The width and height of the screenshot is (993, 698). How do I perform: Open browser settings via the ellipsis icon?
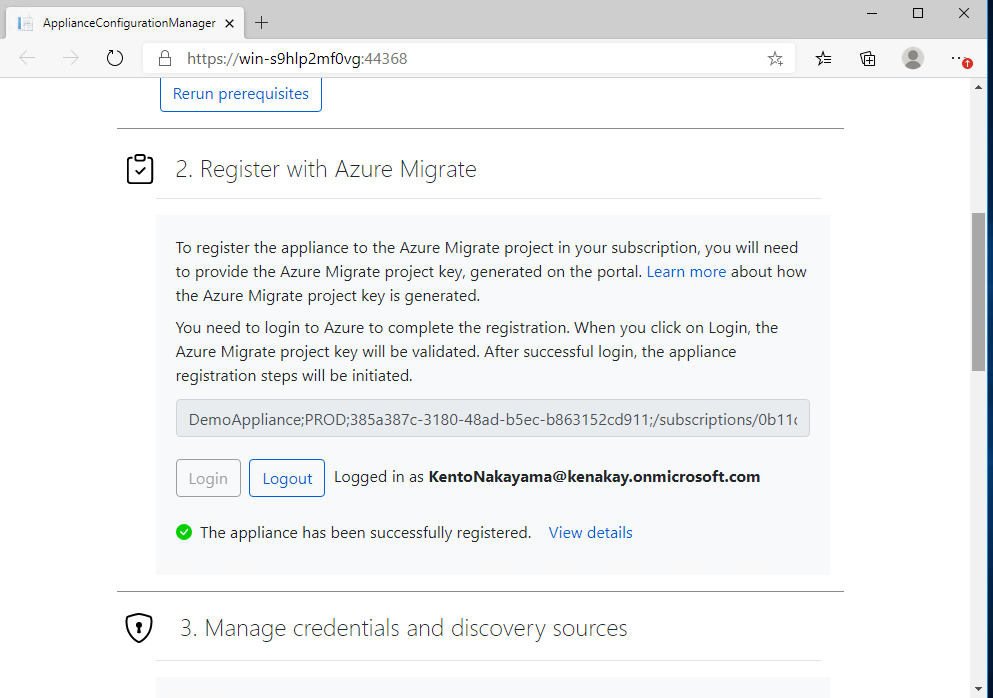[x=956, y=58]
